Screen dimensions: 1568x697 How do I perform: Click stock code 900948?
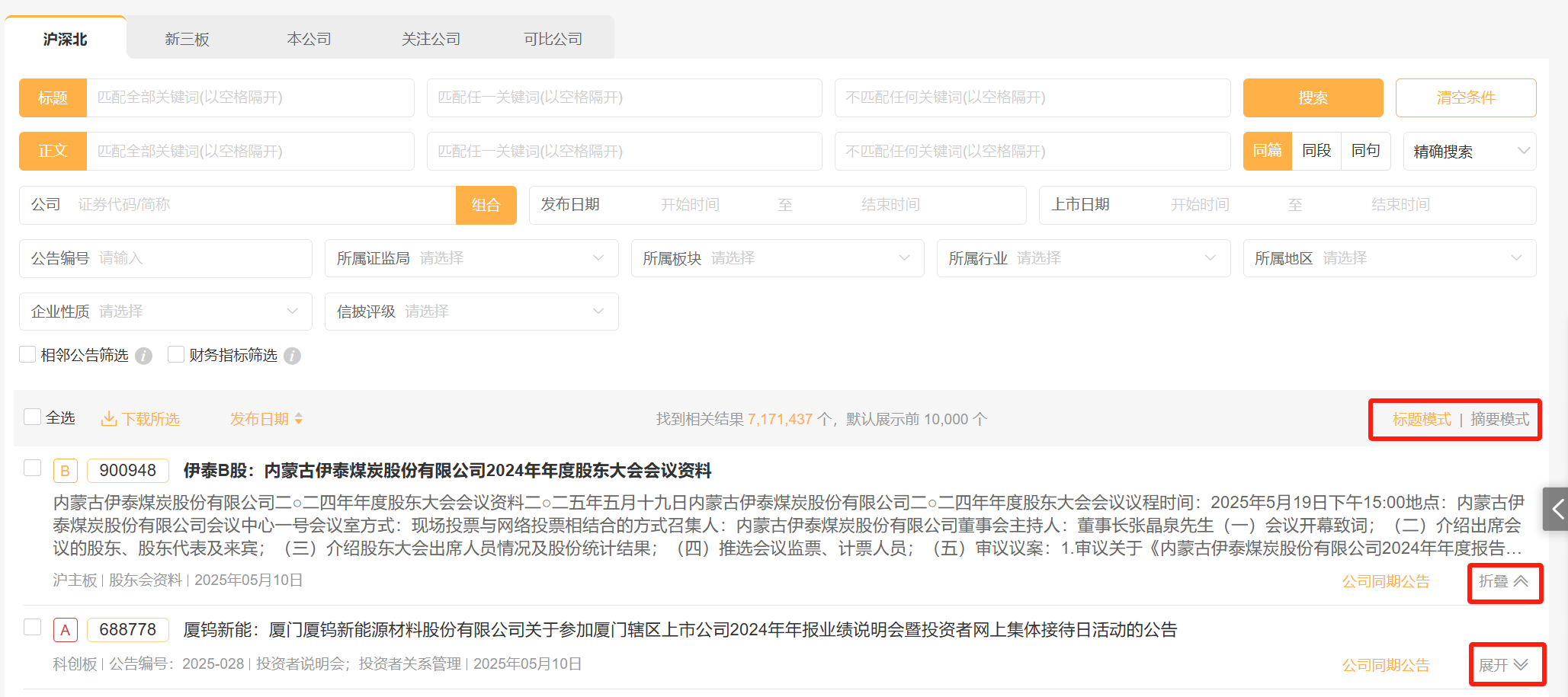click(128, 471)
